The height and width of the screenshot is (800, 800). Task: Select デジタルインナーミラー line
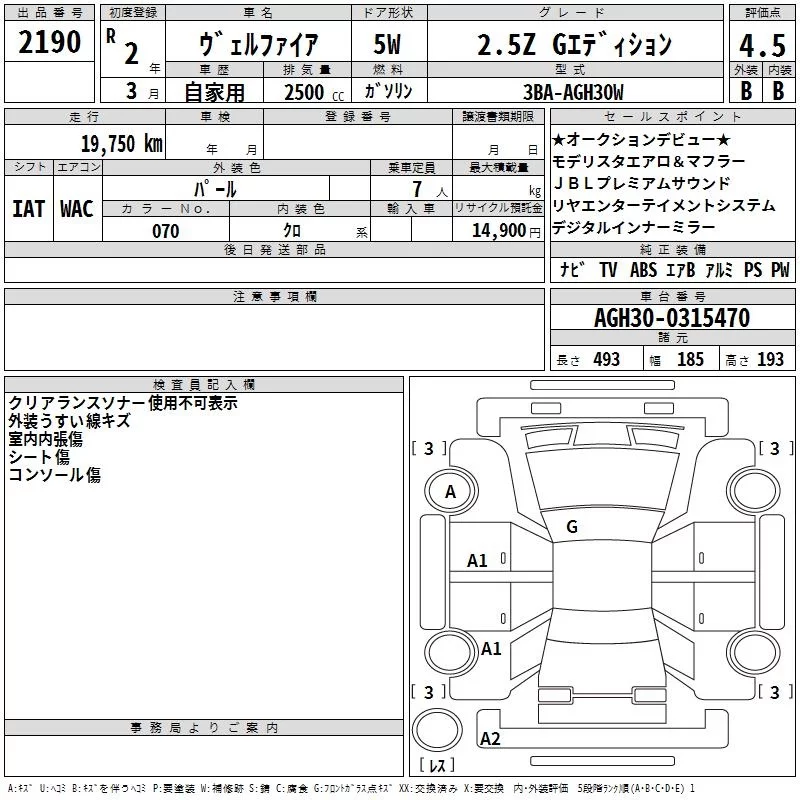point(634,228)
